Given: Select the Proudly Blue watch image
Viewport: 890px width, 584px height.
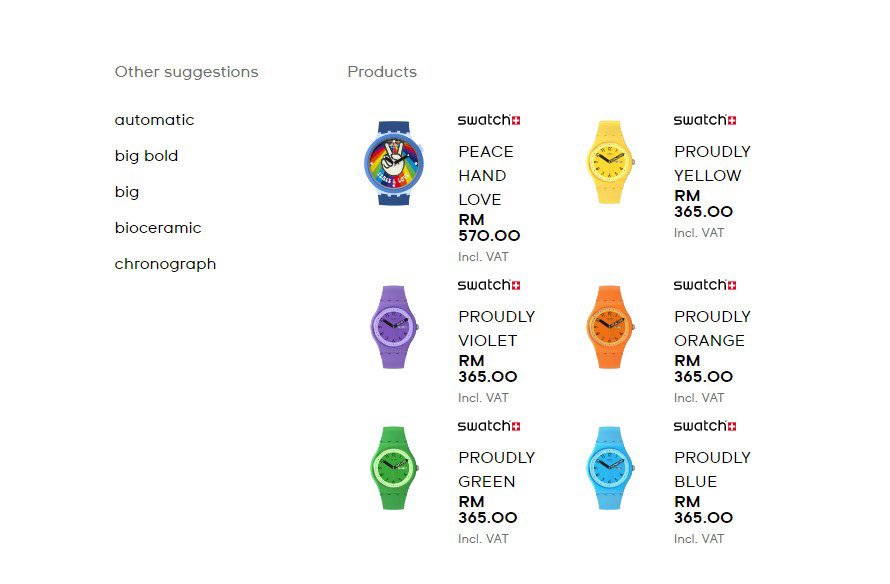Looking at the screenshot, I should [x=610, y=468].
